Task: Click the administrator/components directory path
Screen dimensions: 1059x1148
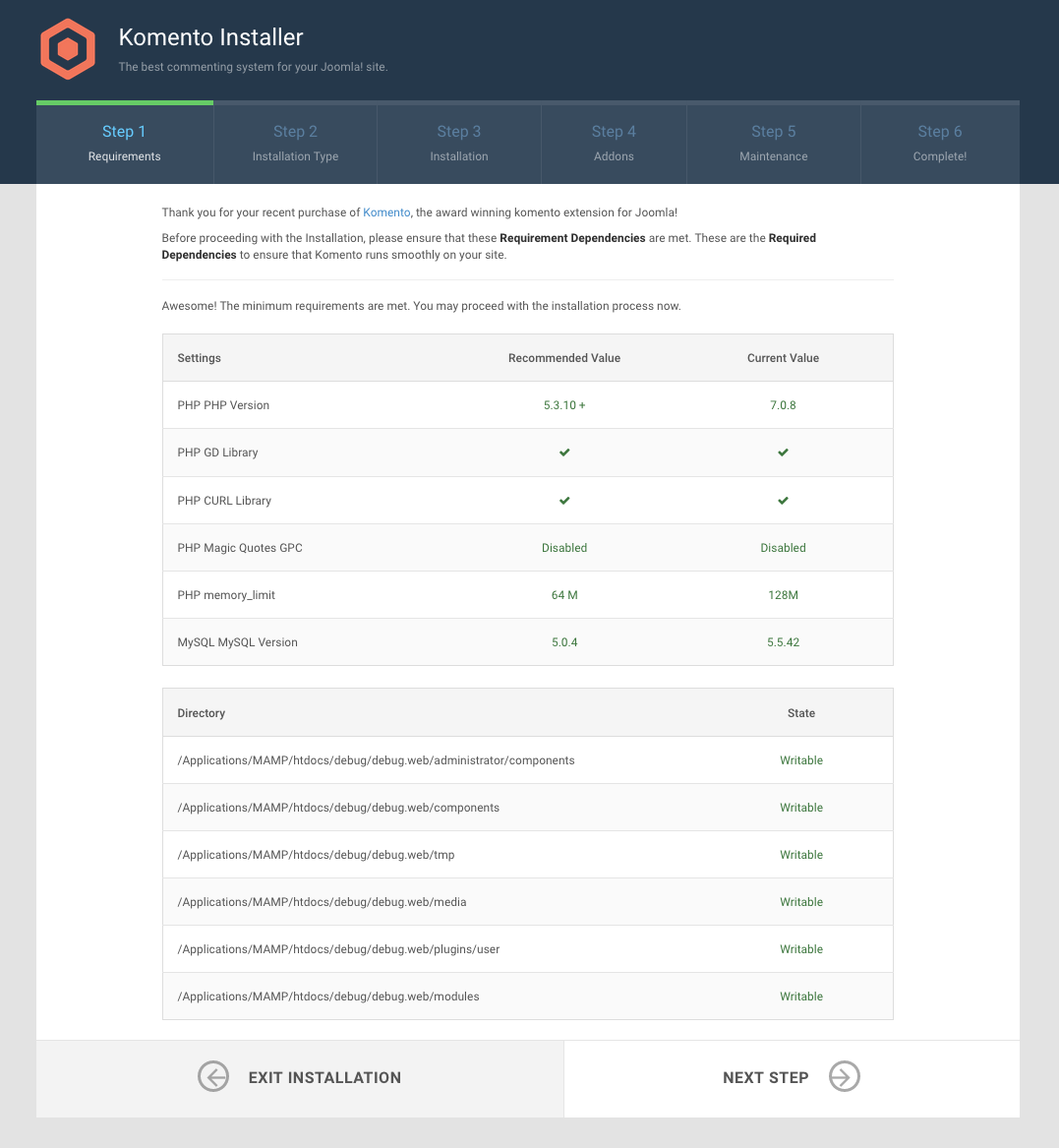Action: (x=377, y=760)
